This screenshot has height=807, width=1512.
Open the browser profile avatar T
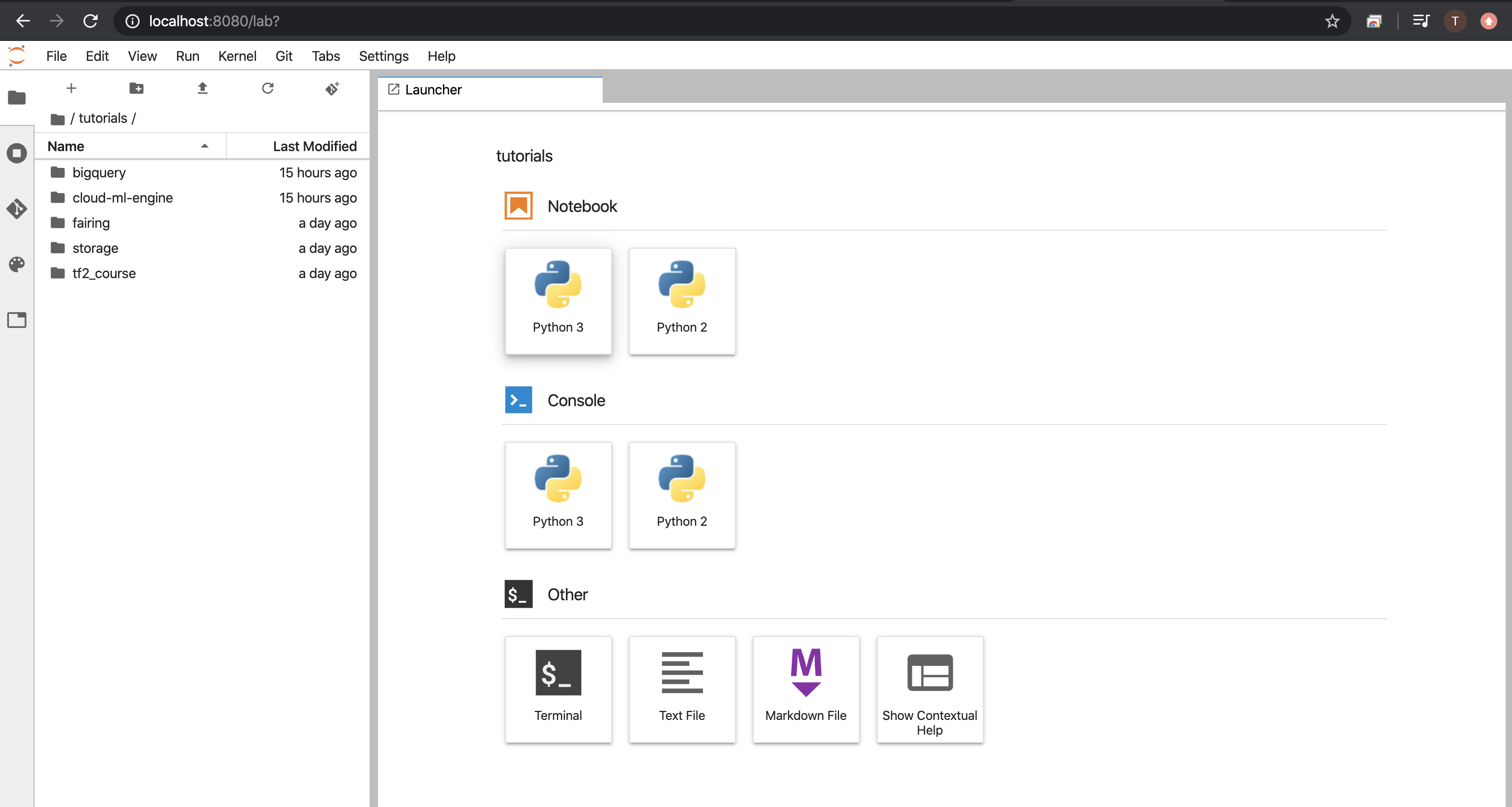tap(1454, 21)
